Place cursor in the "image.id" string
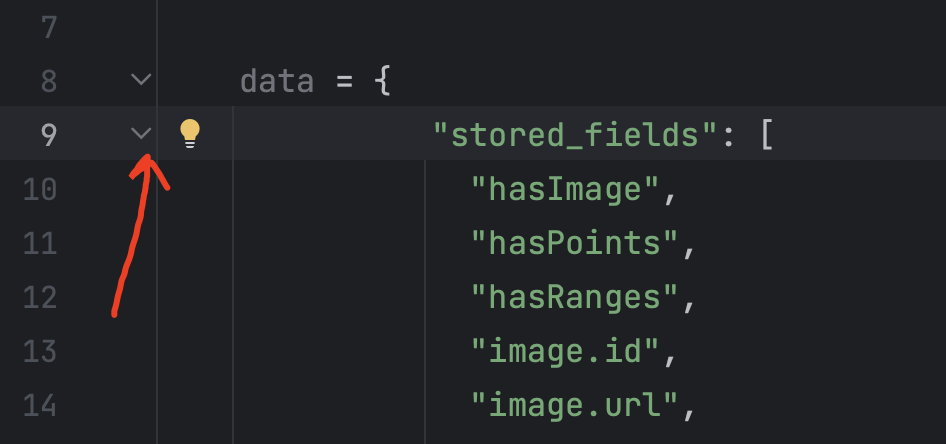The width and height of the screenshot is (946, 444). click(565, 350)
